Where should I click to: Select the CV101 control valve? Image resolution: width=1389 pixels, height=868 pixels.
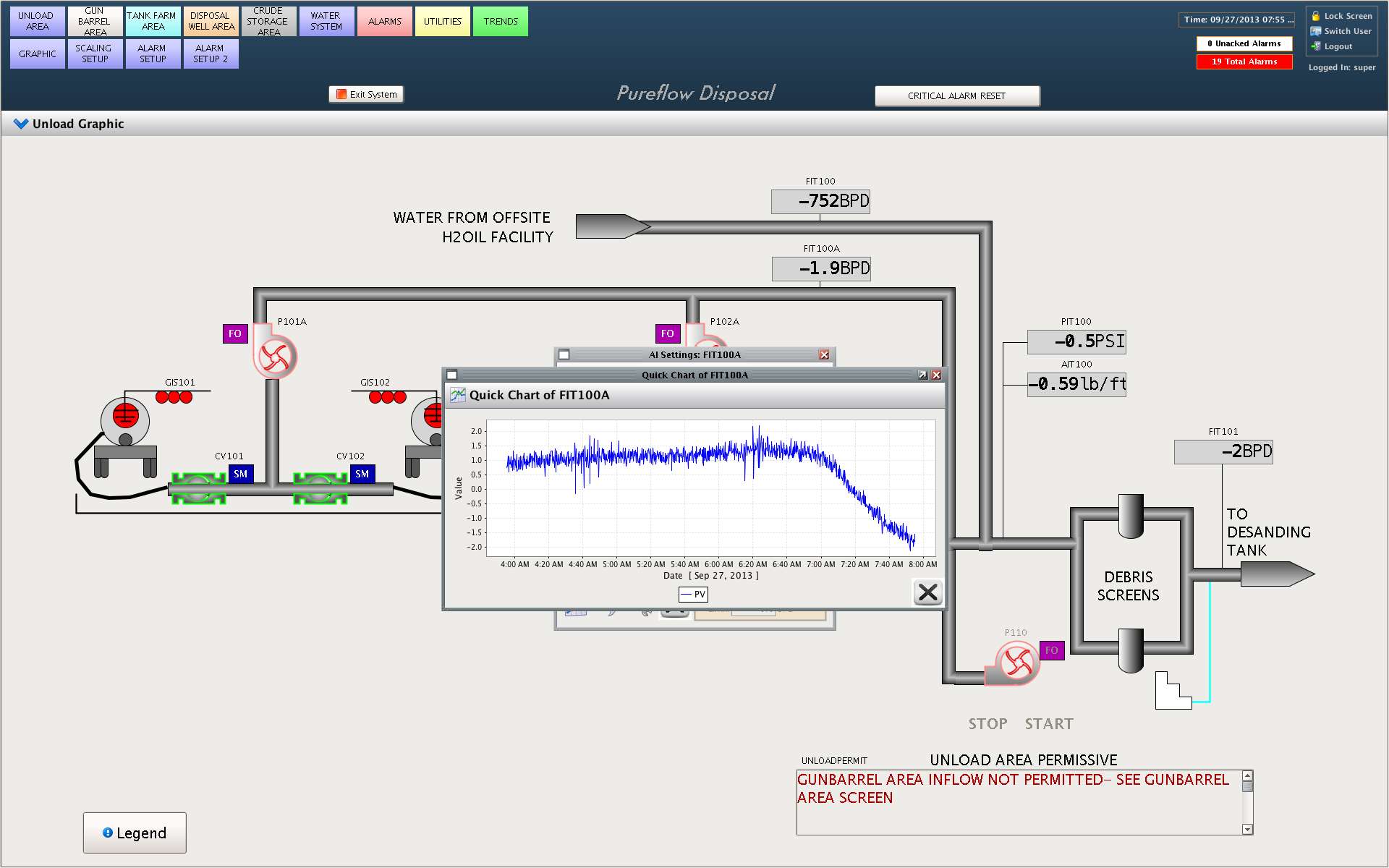[198, 489]
